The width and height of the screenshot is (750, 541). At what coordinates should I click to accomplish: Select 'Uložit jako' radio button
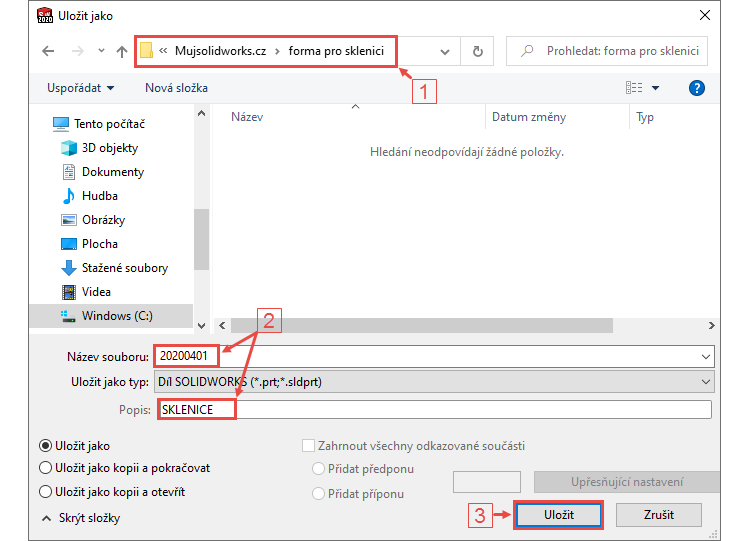[45, 446]
